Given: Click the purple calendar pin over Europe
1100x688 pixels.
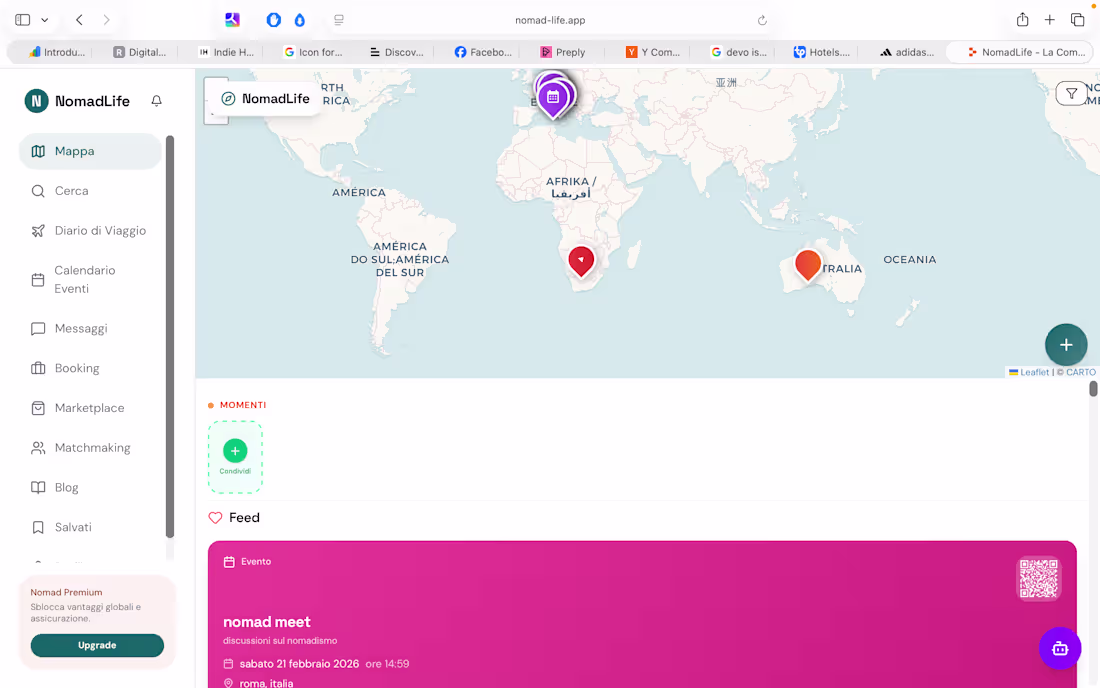Looking at the screenshot, I should point(553,97).
